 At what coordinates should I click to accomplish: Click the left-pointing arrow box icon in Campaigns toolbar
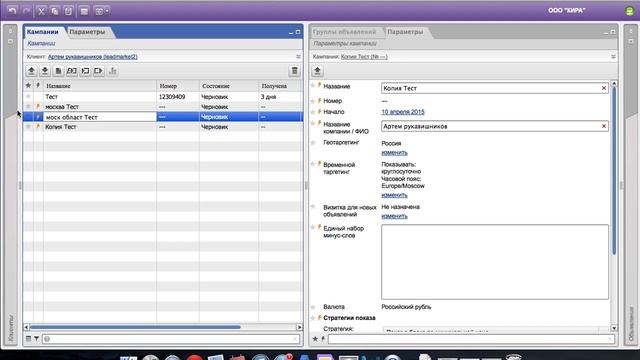[85, 71]
